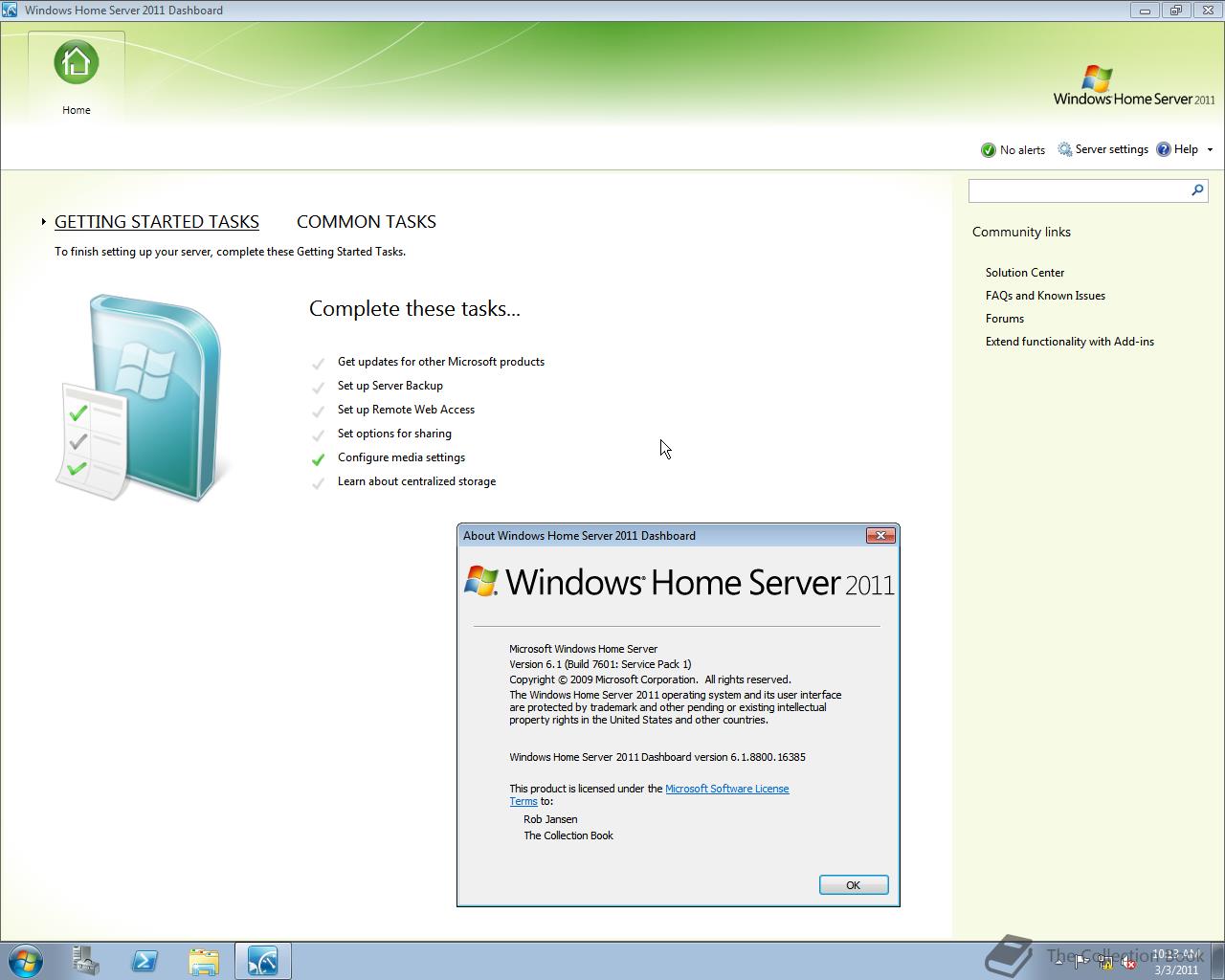1225x980 pixels.
Task: Open Action Center flag icon
Action: click(x=1082, y=963)
